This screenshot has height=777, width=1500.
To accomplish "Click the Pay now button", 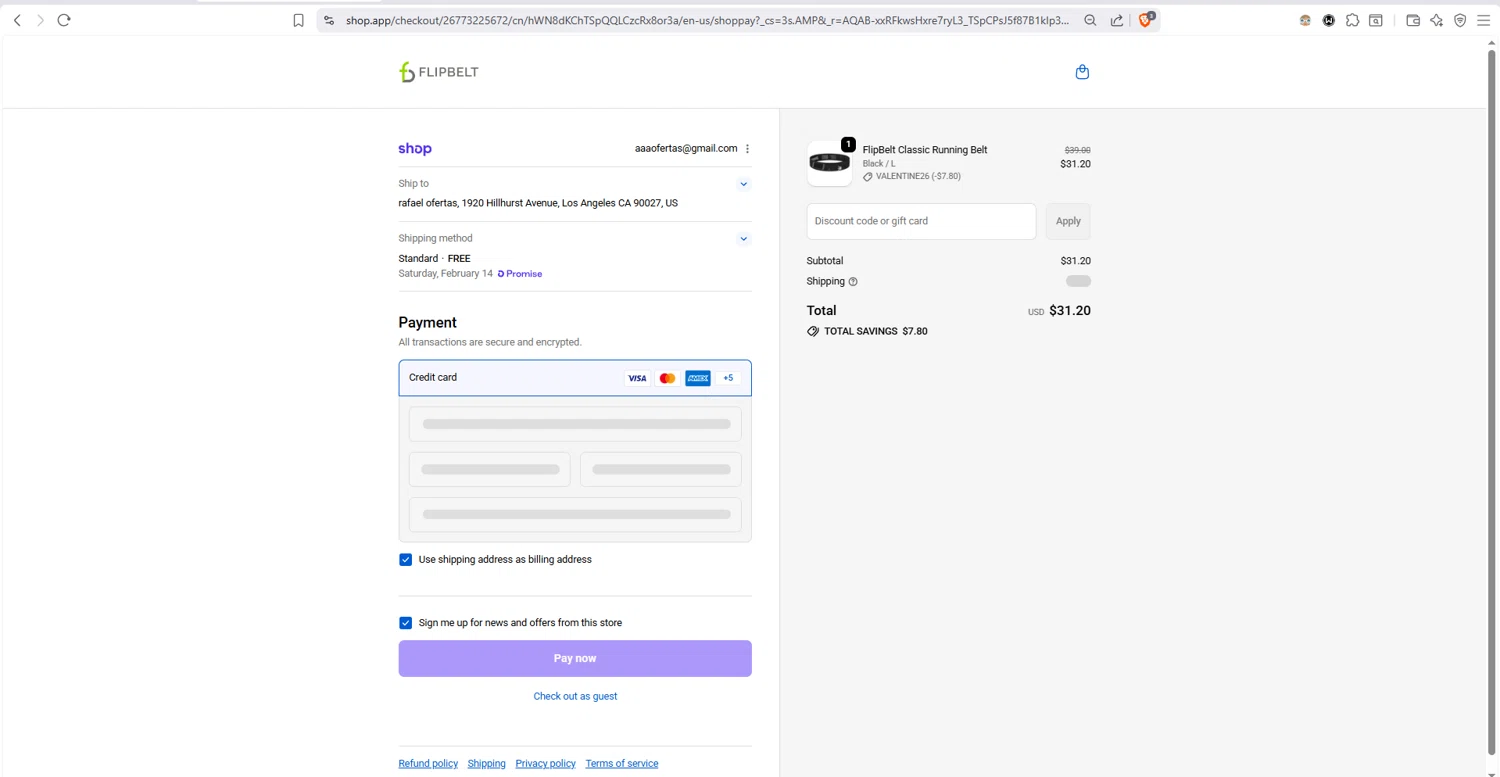I will [x=575, y=659].
